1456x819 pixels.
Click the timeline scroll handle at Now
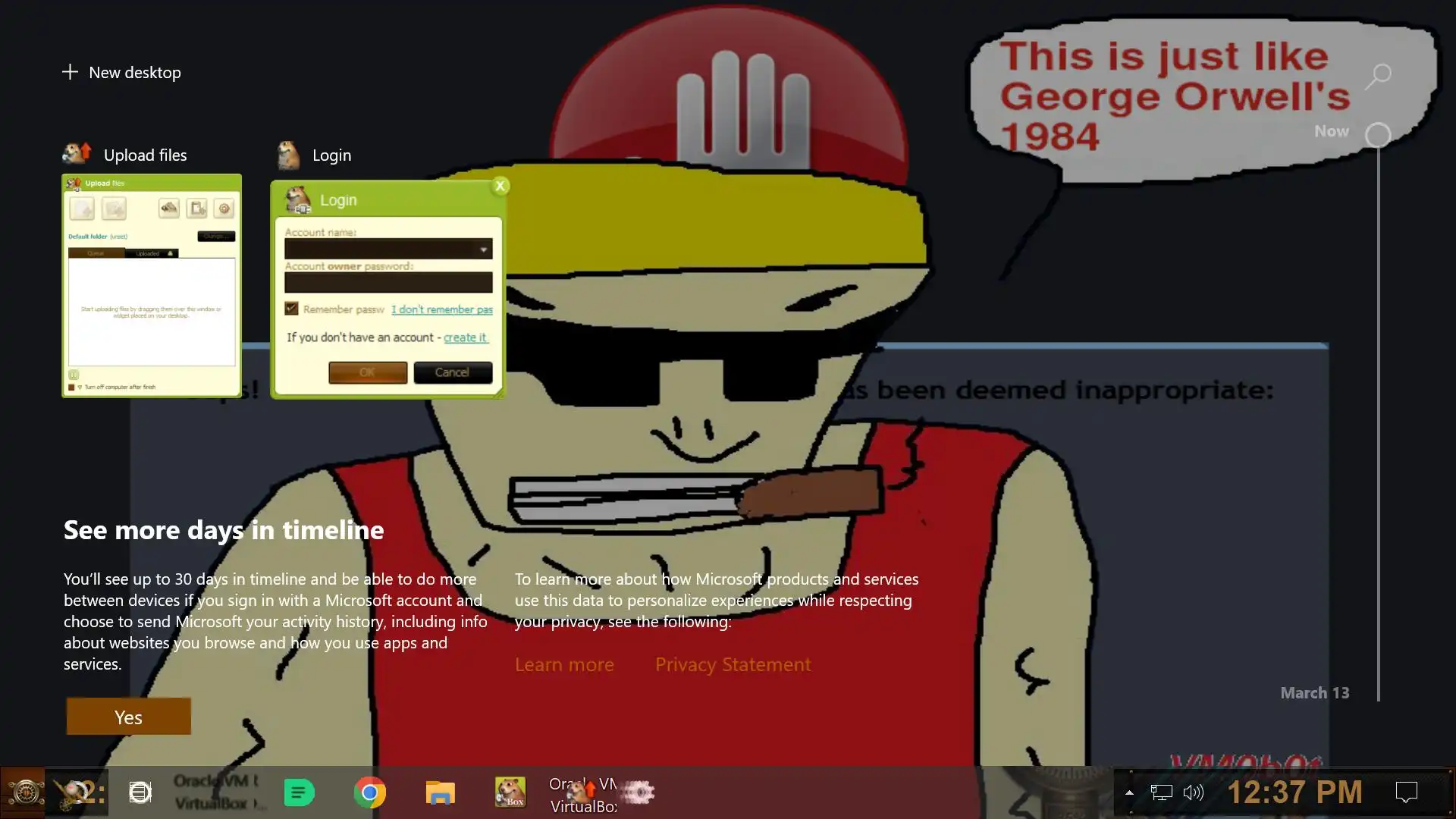1378,135
